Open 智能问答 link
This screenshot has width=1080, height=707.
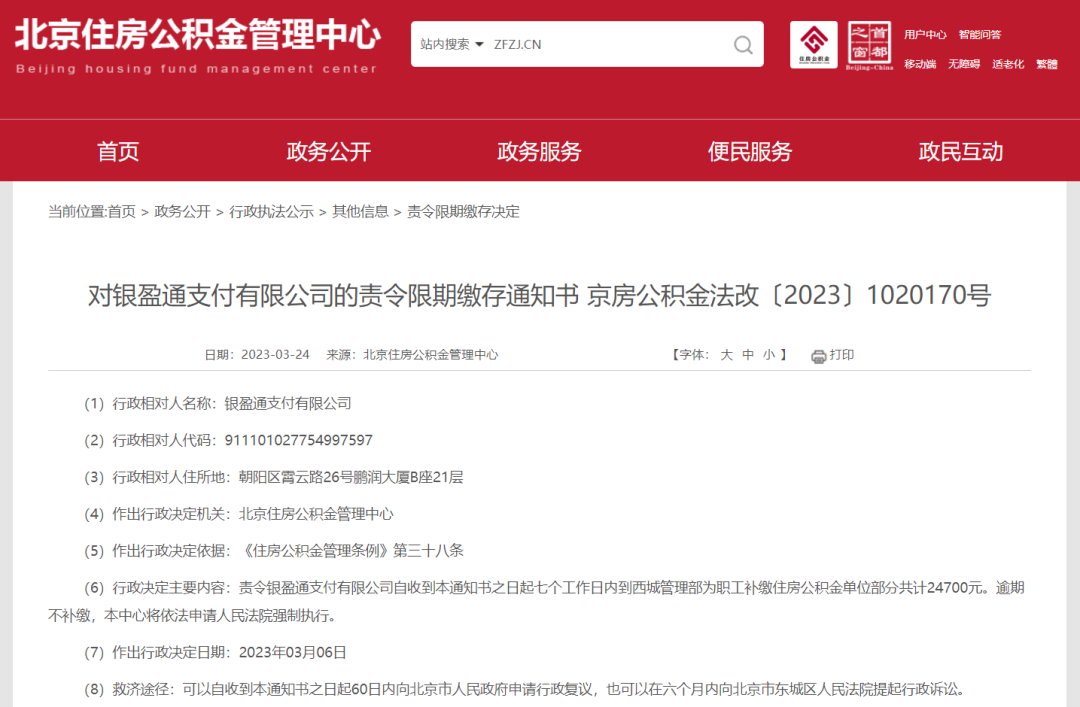tap(979, 34)
